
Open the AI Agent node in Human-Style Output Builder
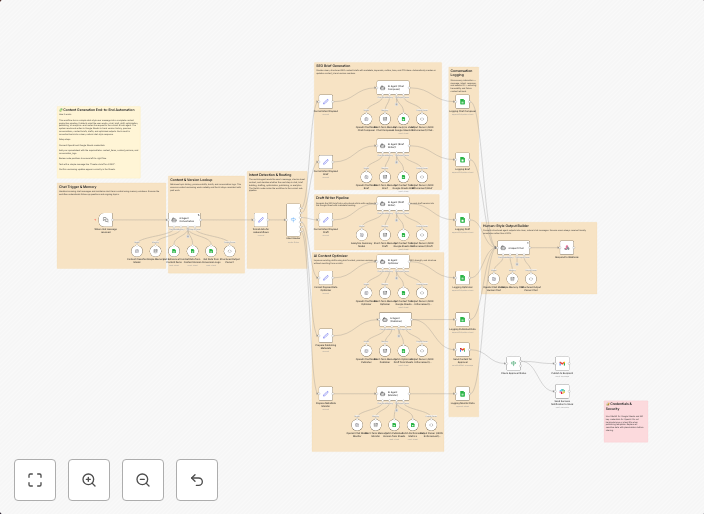513,246
